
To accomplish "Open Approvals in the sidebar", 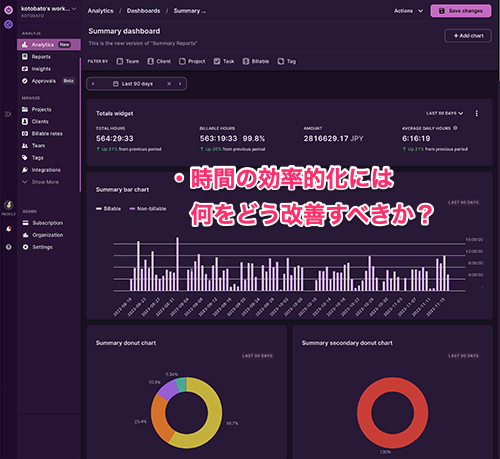I will pos(44,81).
